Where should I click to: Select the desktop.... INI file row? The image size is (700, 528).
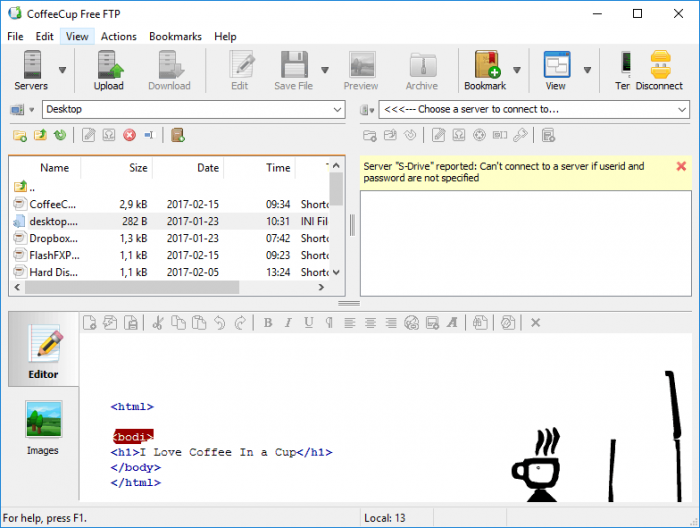click(x=170, y=221)
